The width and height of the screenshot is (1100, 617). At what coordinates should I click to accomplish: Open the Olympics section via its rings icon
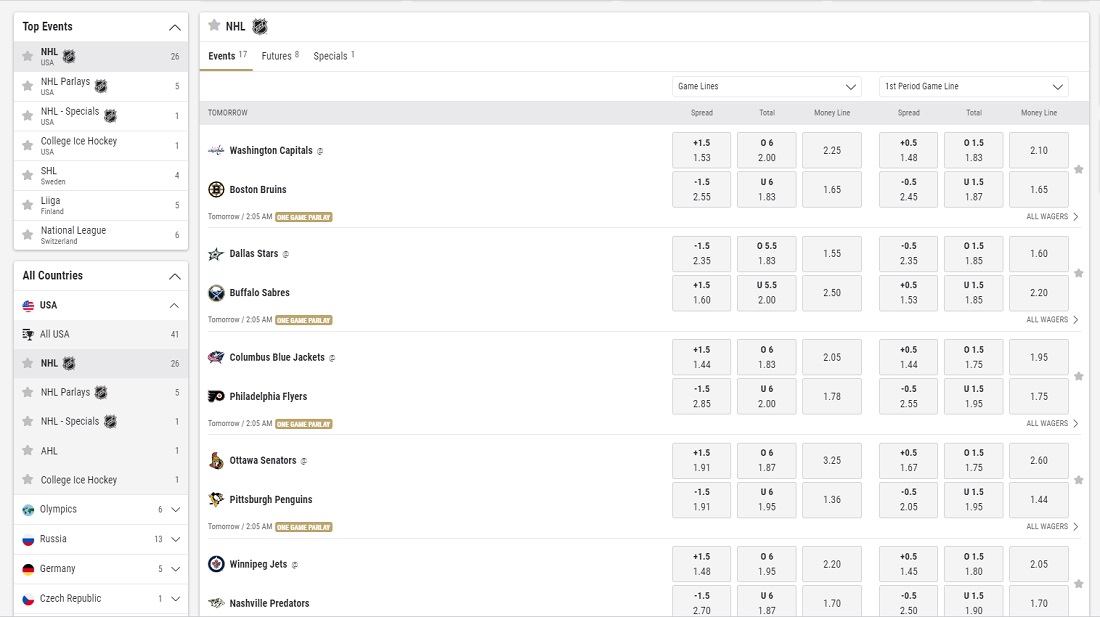25,509
